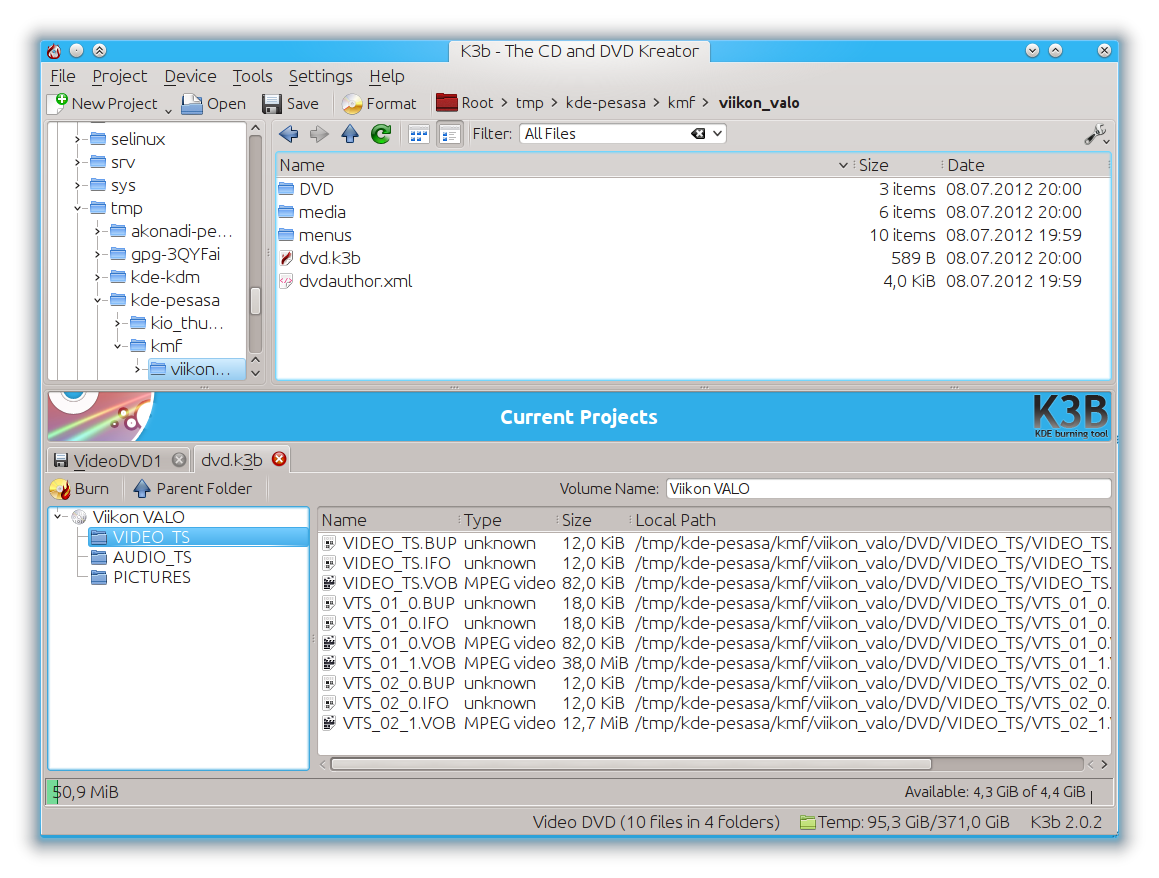Select the VIDEO_TS.VOB file icon
Image resolution: width=1159 pixels, height=878 pixels.
330,583
